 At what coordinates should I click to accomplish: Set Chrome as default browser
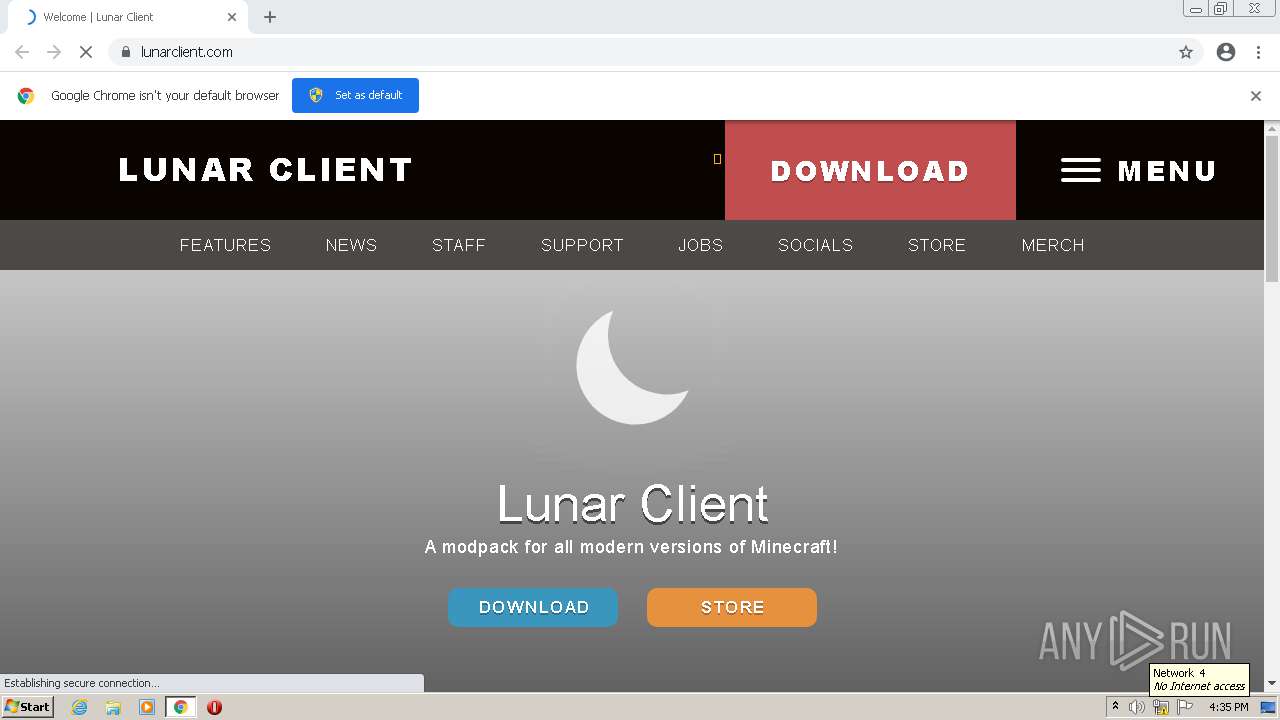(355, 95)
